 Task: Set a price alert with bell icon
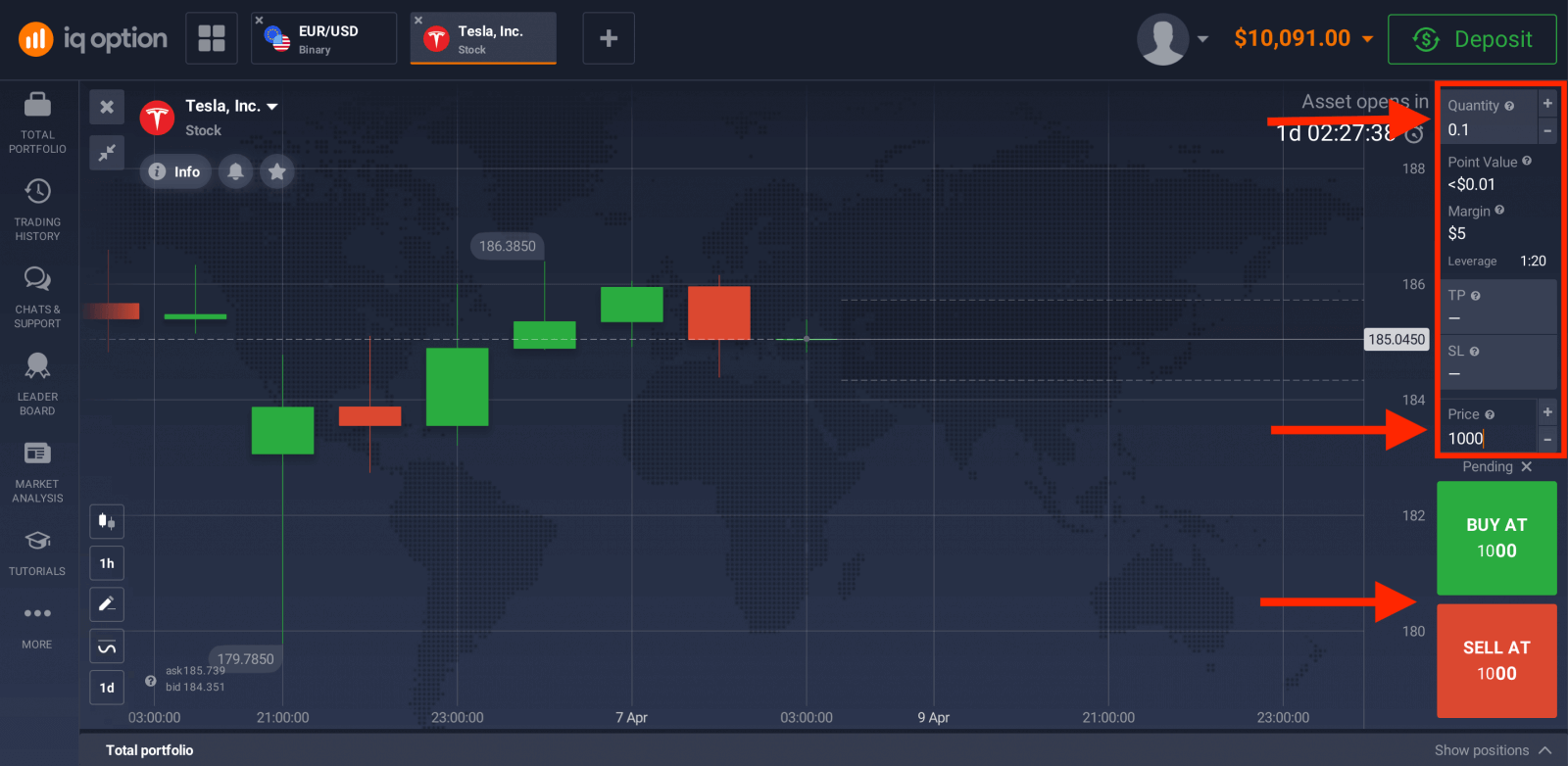235,171
